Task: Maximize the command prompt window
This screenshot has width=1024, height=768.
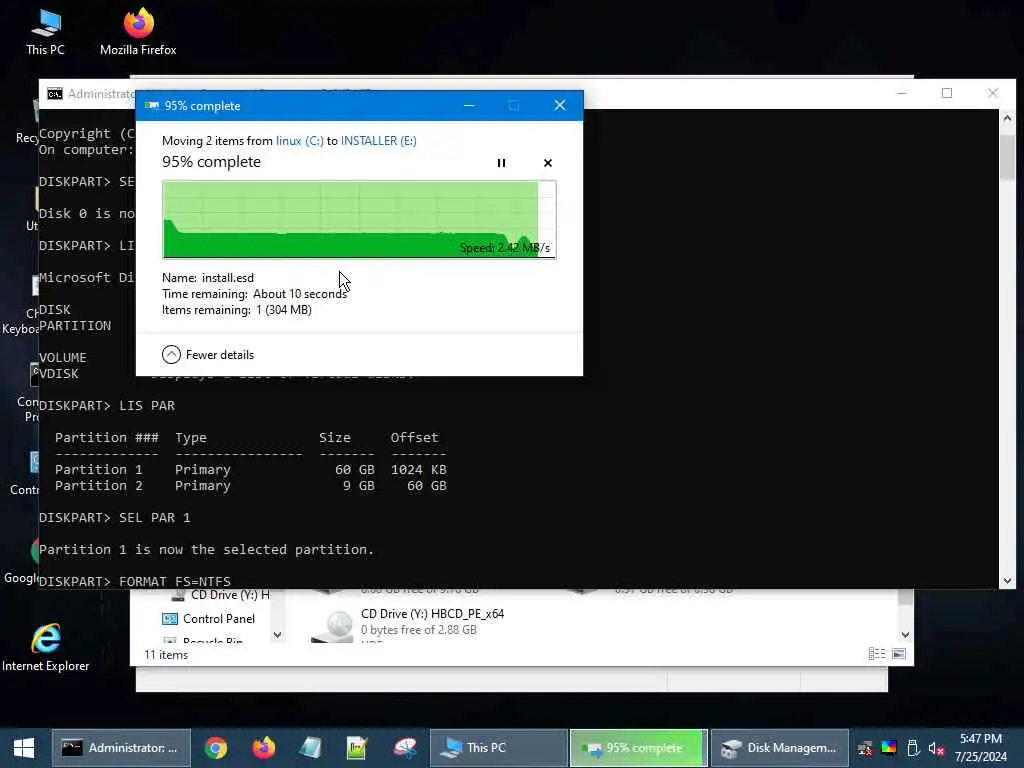Action: pyautogui.click(x=947, y=93)
